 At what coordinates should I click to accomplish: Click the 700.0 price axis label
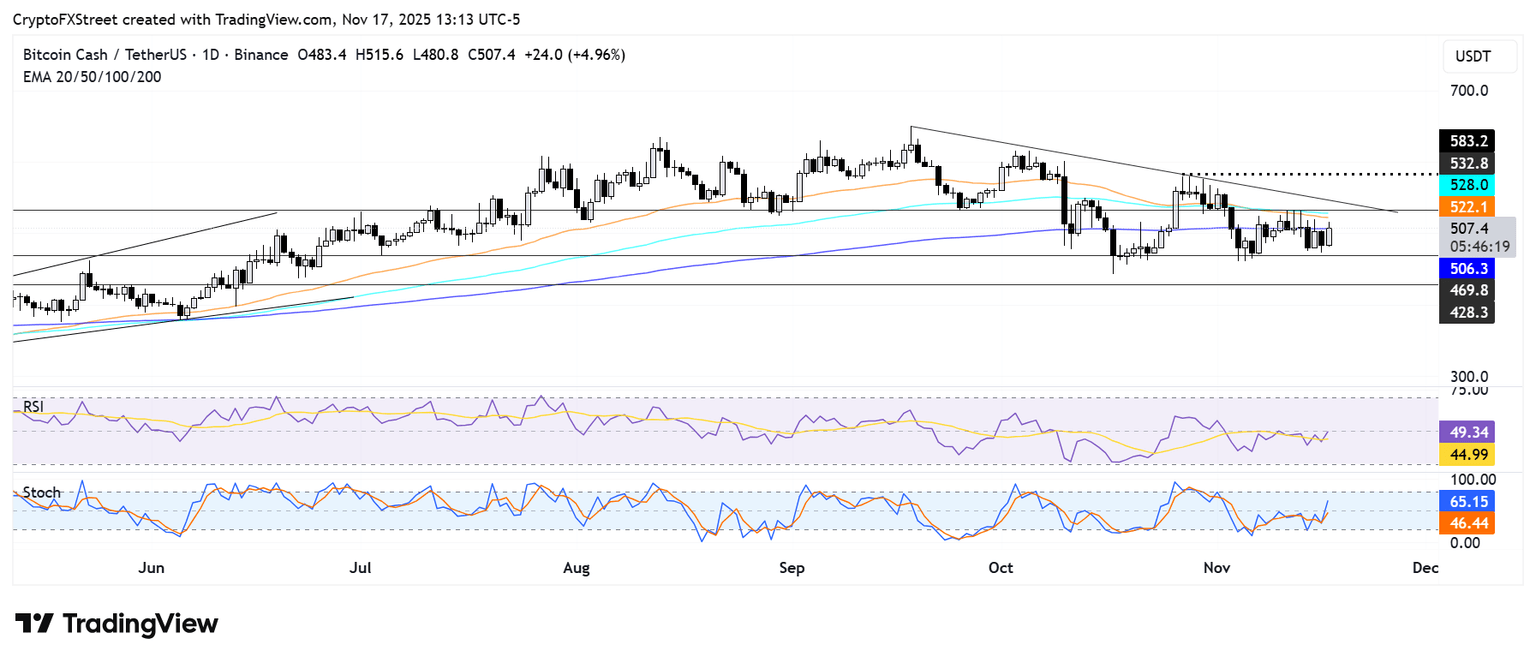(1468, 91)
